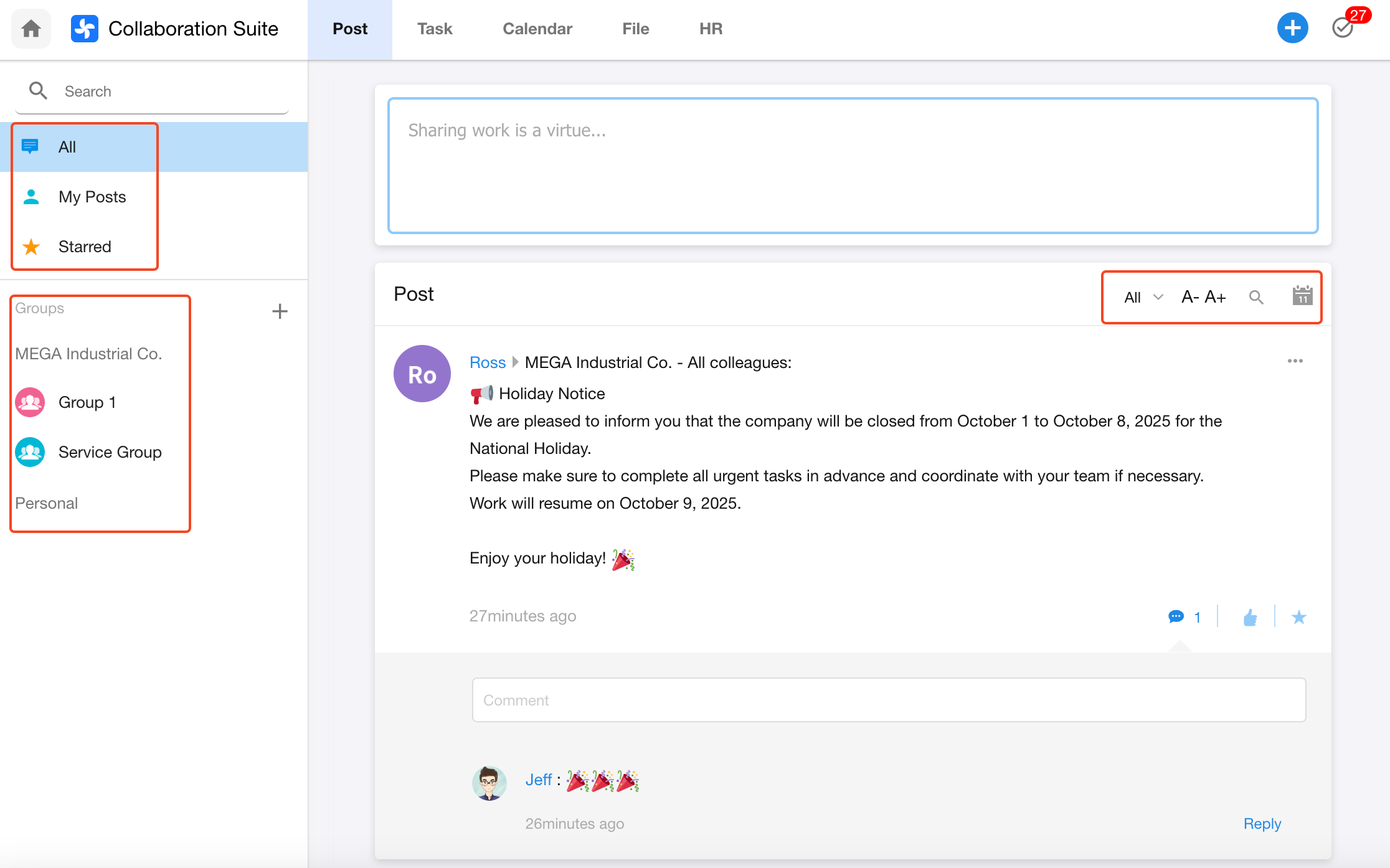Click the search magnifier in Post header

(x=1256, y=297)
